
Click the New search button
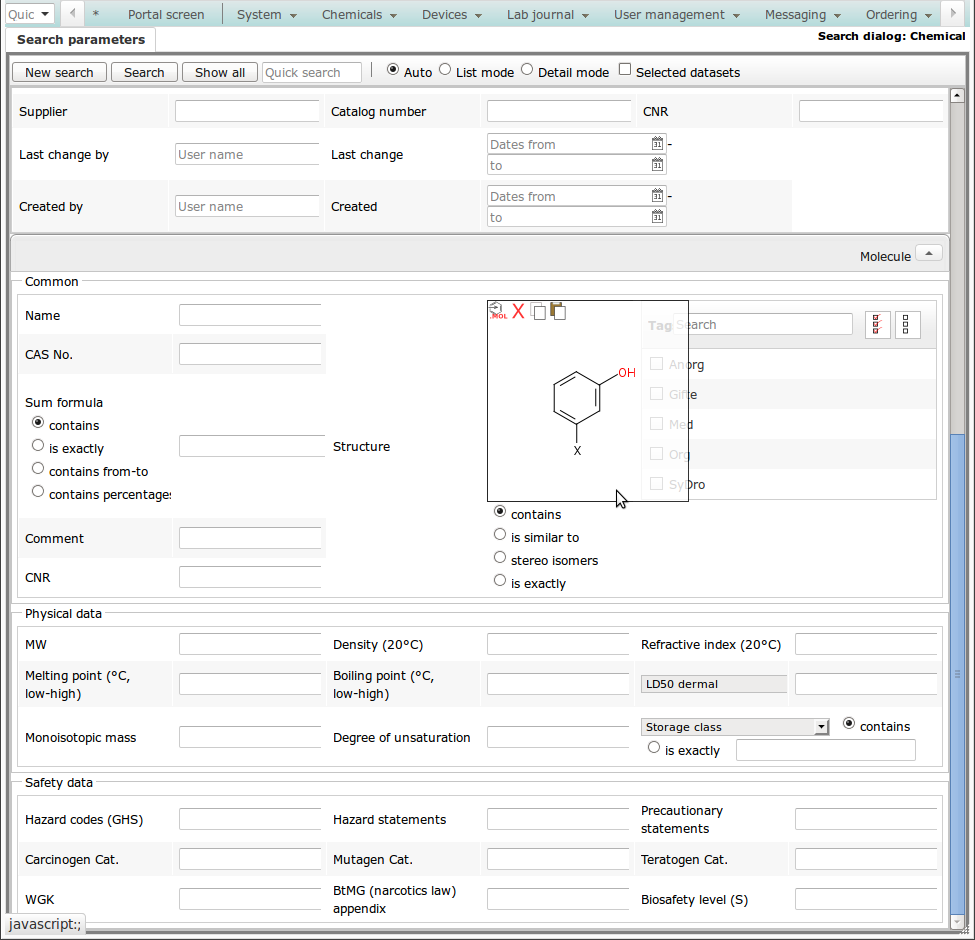pyautogui.click(x=59, y=72)
